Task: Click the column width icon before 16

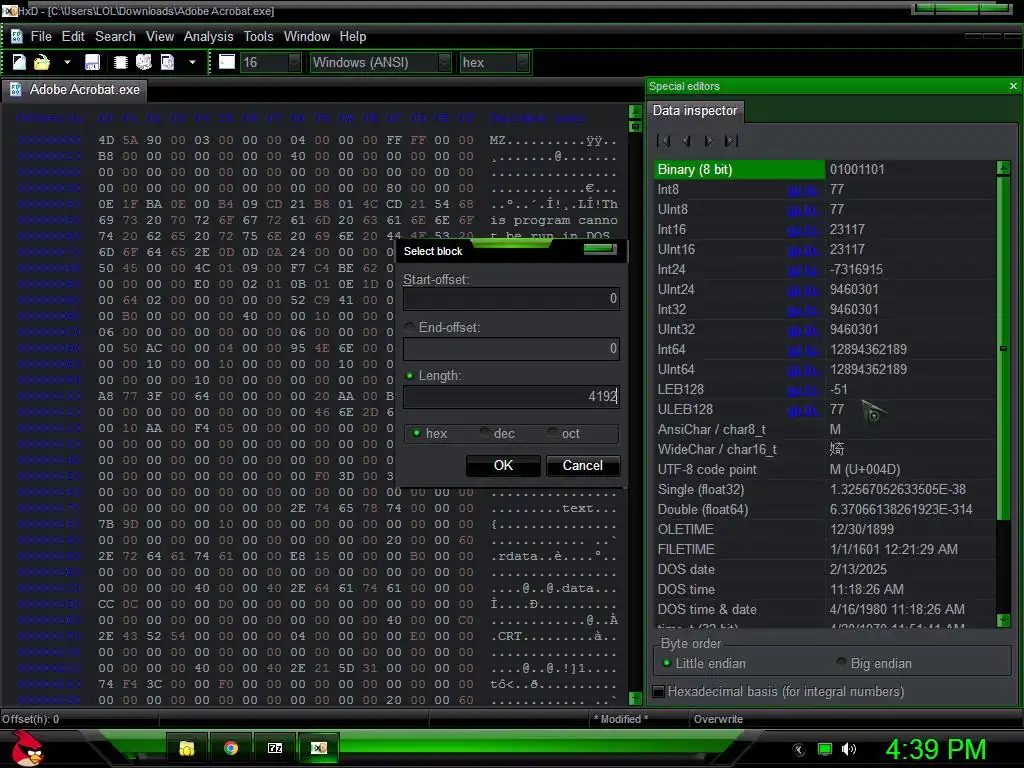Action: pyautogui.click(x=227, y=62)
